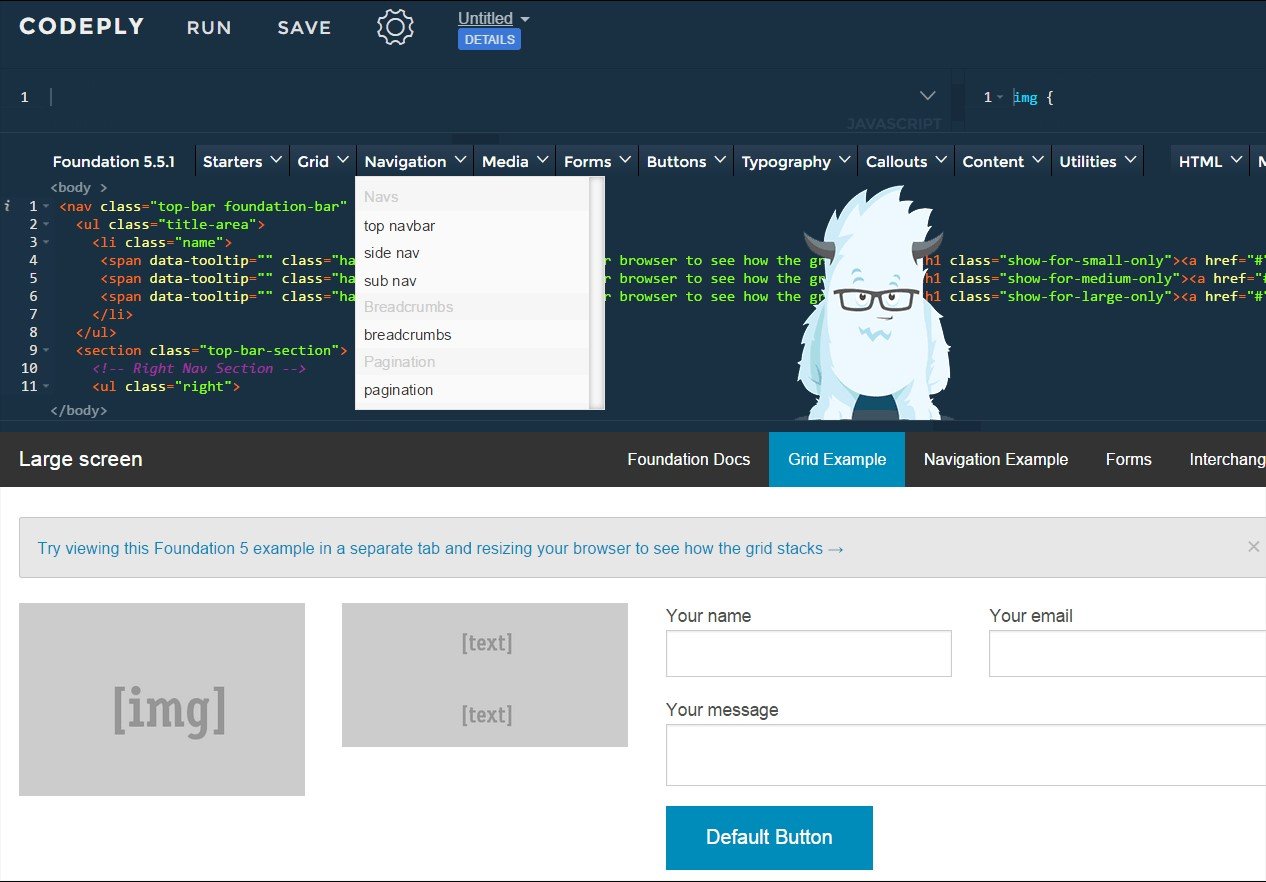Click the gray [img] placeholder

tap(162, 699)
